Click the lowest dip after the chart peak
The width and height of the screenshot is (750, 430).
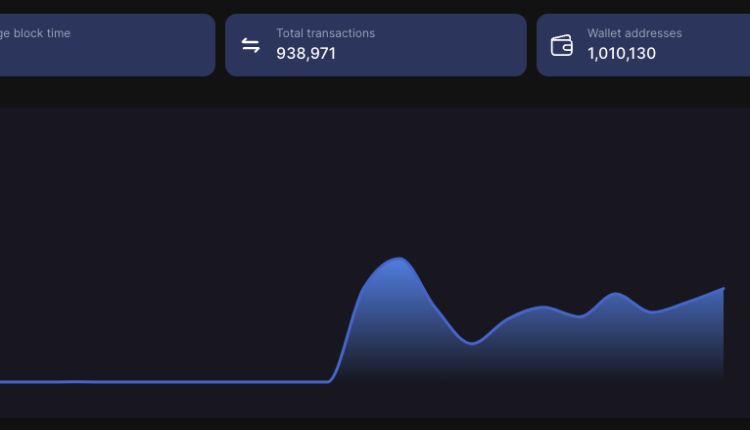[x=473, y=343]
